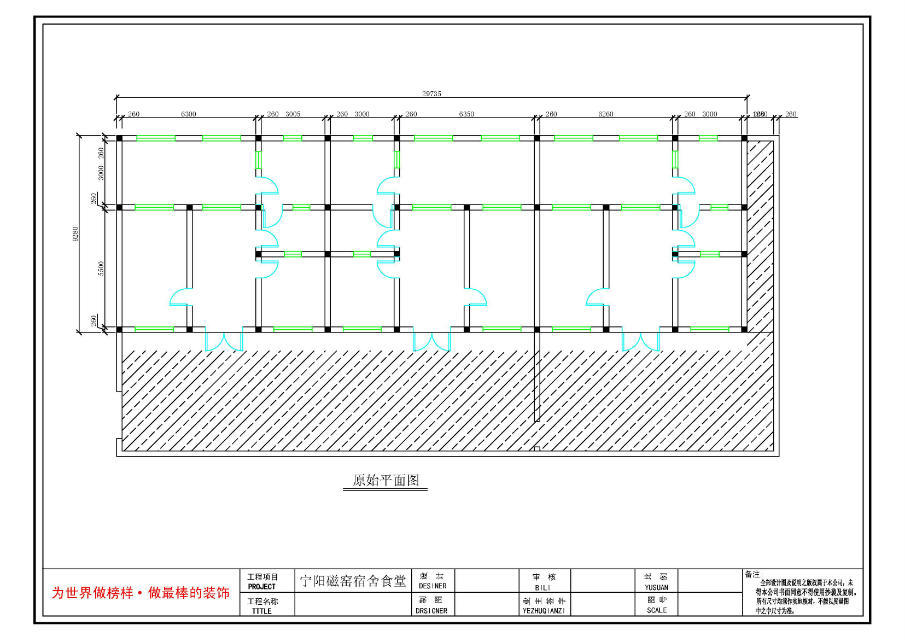Image resolution: width=905 pixels, height=640 pixels.
Task: Click the 8260 dimension label
Action: click(606, 114)
